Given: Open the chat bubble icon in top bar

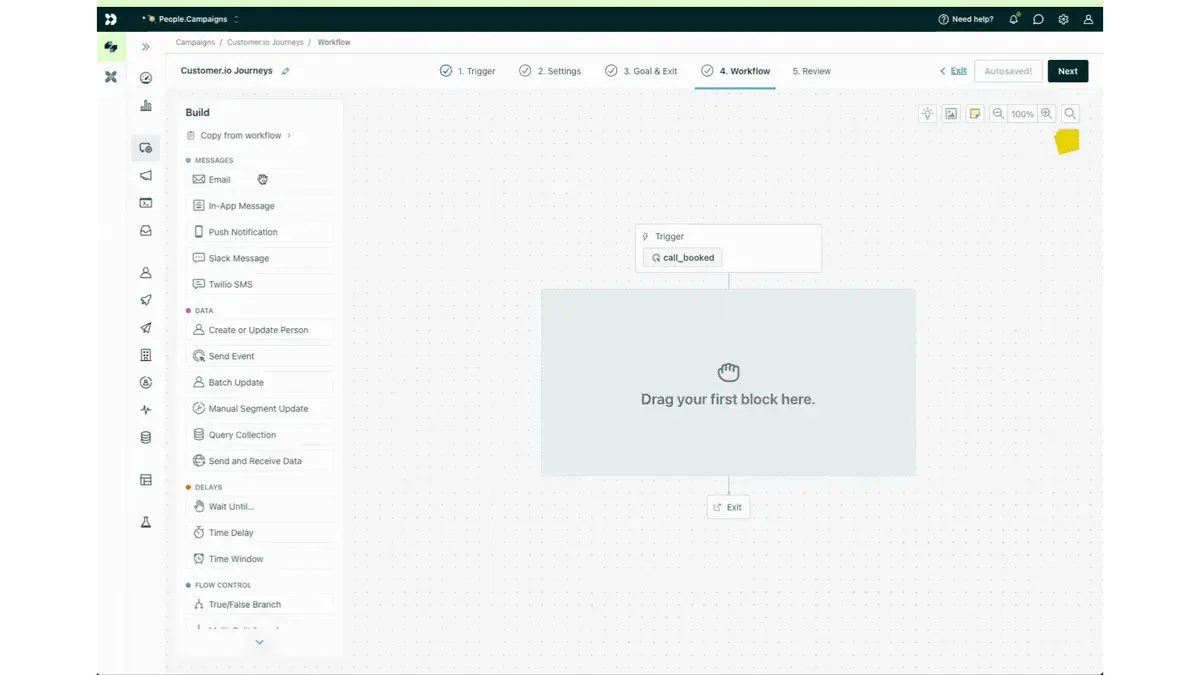Looking at the screenshot, I should tap(1039, 19).
